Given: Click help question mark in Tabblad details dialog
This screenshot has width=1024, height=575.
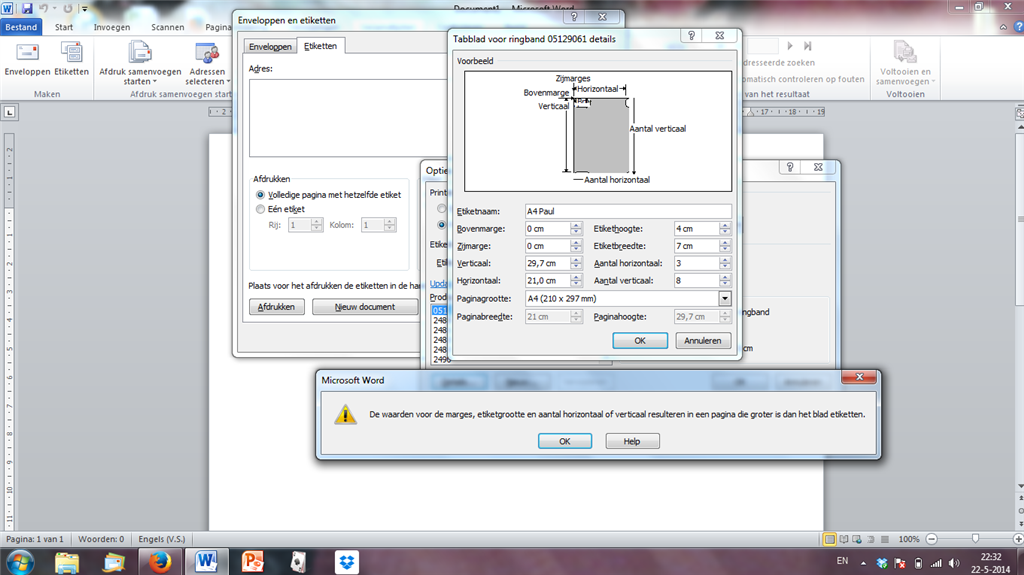Looking at the screenshot, I should 691,35.
